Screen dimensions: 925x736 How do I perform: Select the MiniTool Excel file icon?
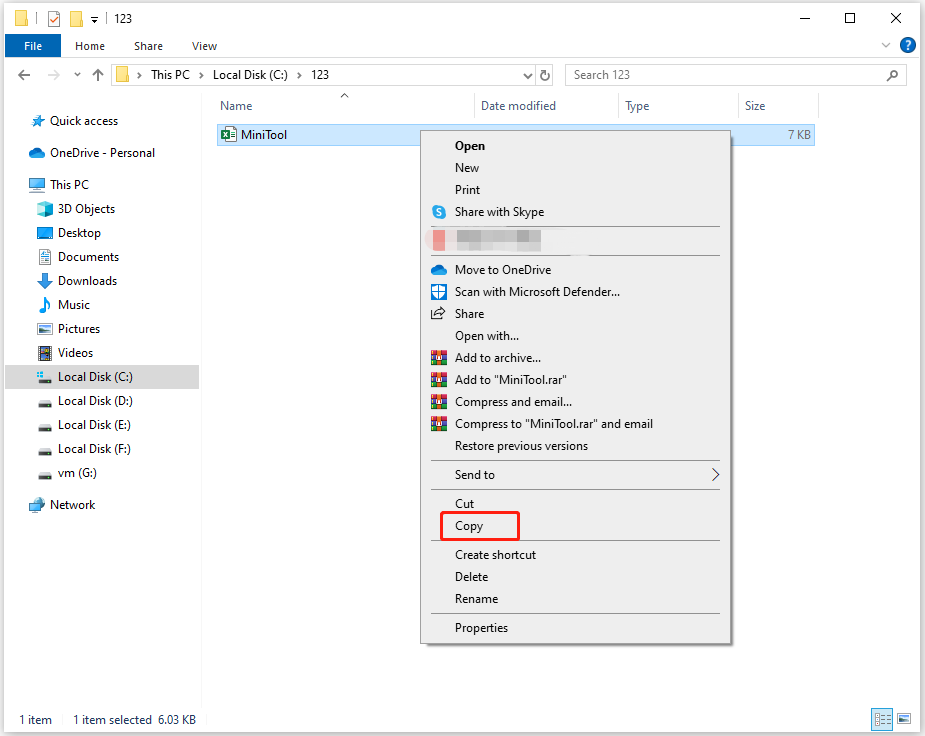click(x=228, y=135)
